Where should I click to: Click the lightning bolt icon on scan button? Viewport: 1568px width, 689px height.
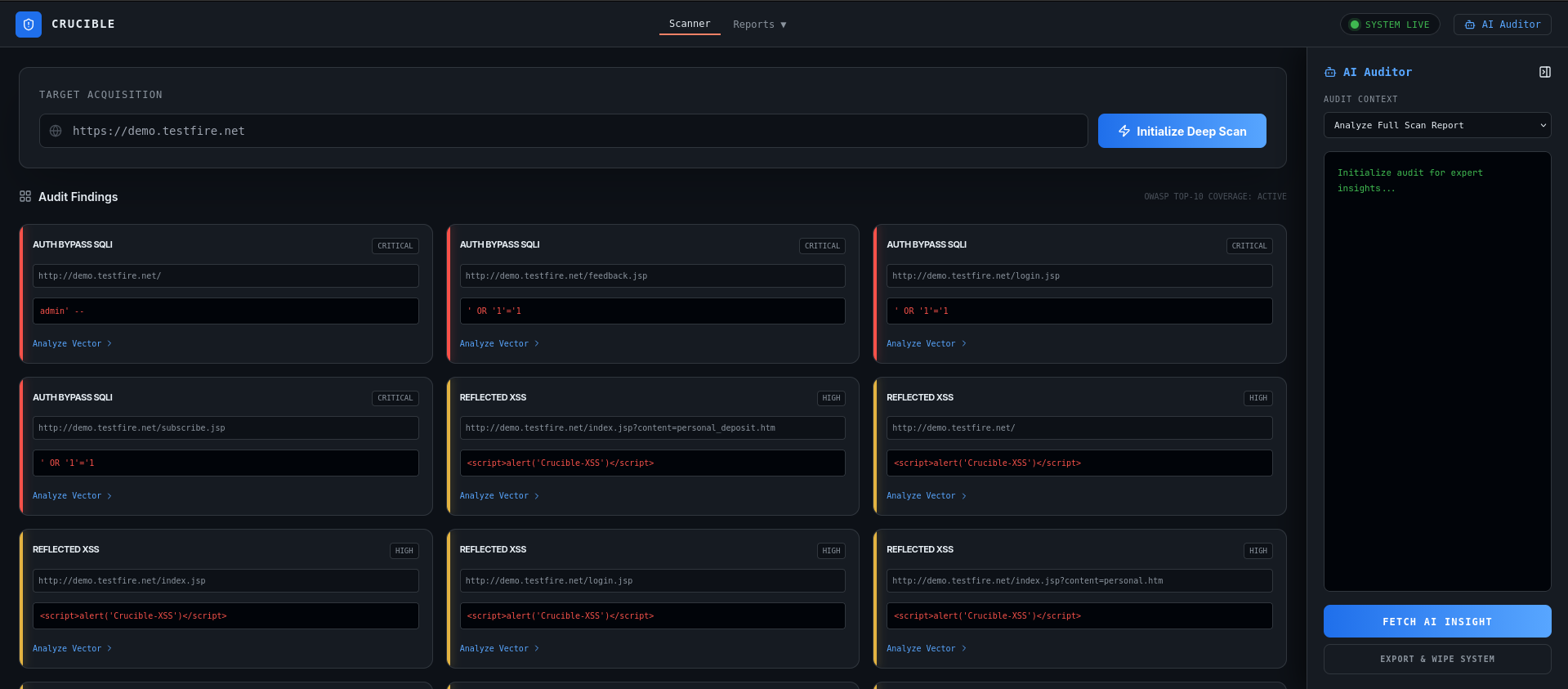point(1124,131)
